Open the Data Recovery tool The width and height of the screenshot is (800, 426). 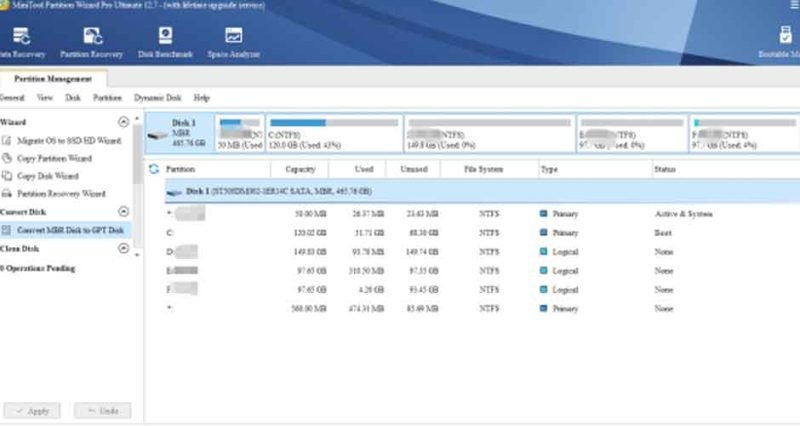pyautogui.click(x=22, y=43)
